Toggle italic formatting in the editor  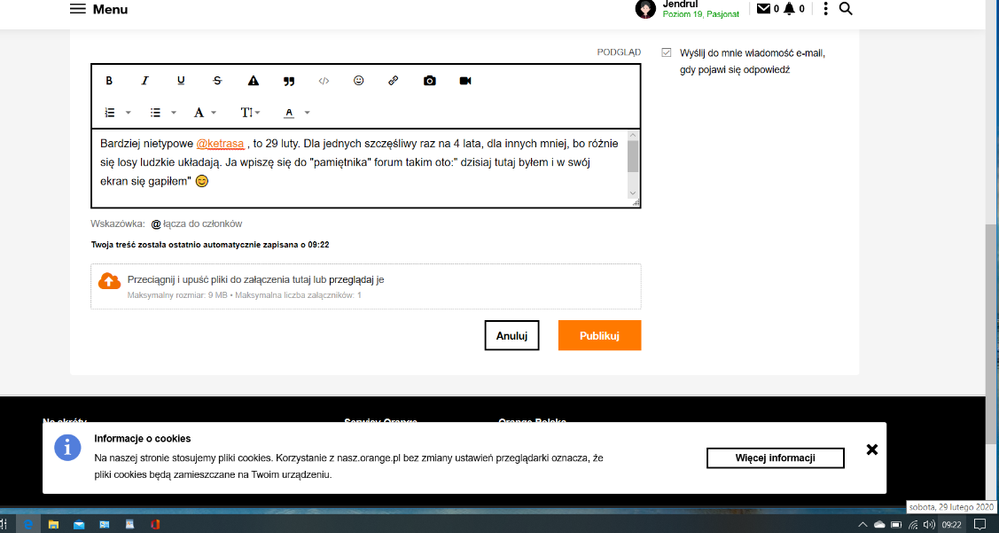pyautogui.click(x=145, y=81)
